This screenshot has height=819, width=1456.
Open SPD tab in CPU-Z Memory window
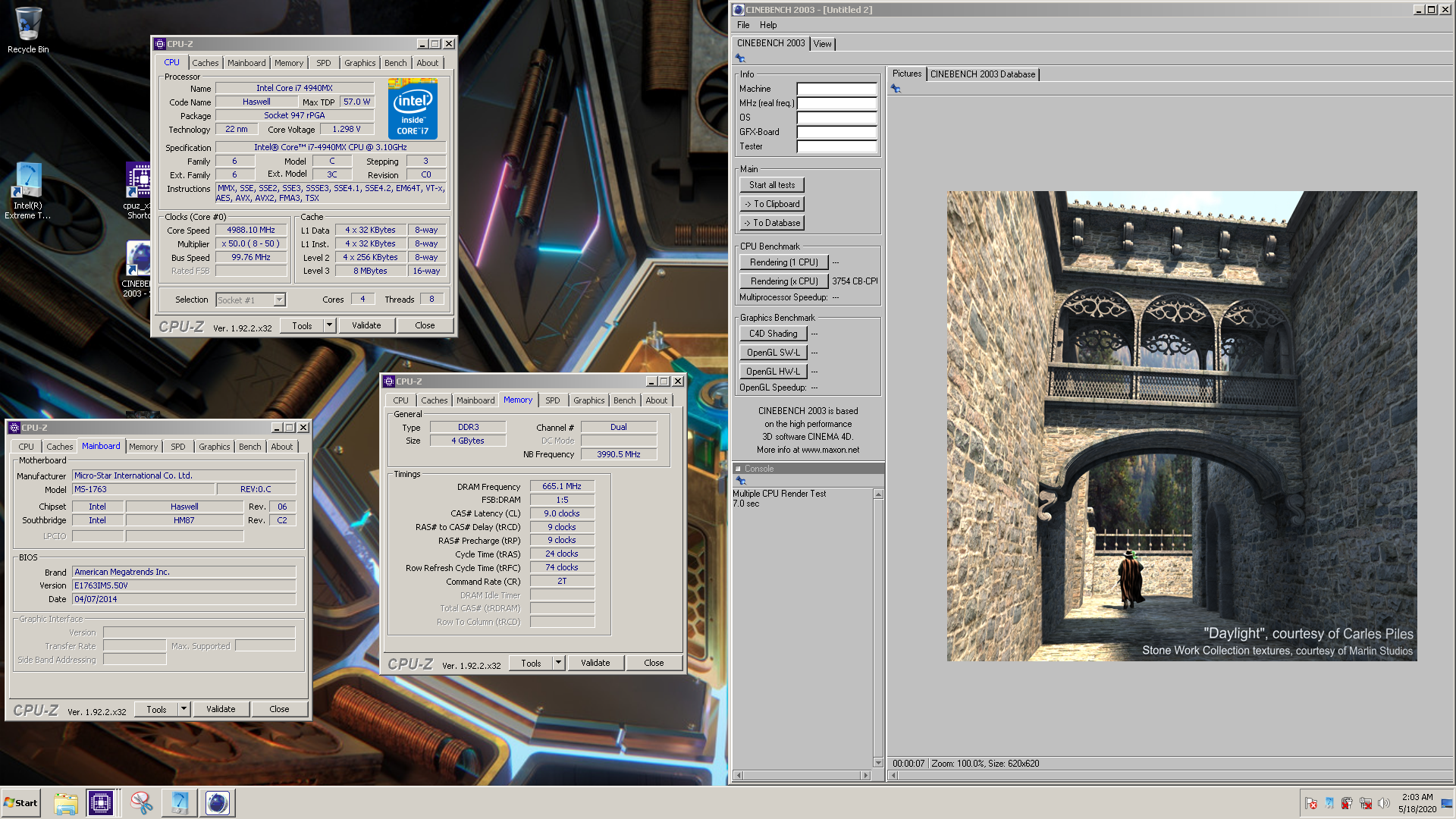pos(553,400)
